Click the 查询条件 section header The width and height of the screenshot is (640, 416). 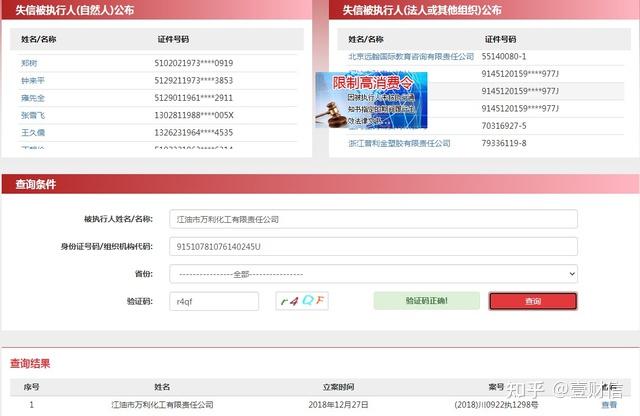tap(36, 184)
